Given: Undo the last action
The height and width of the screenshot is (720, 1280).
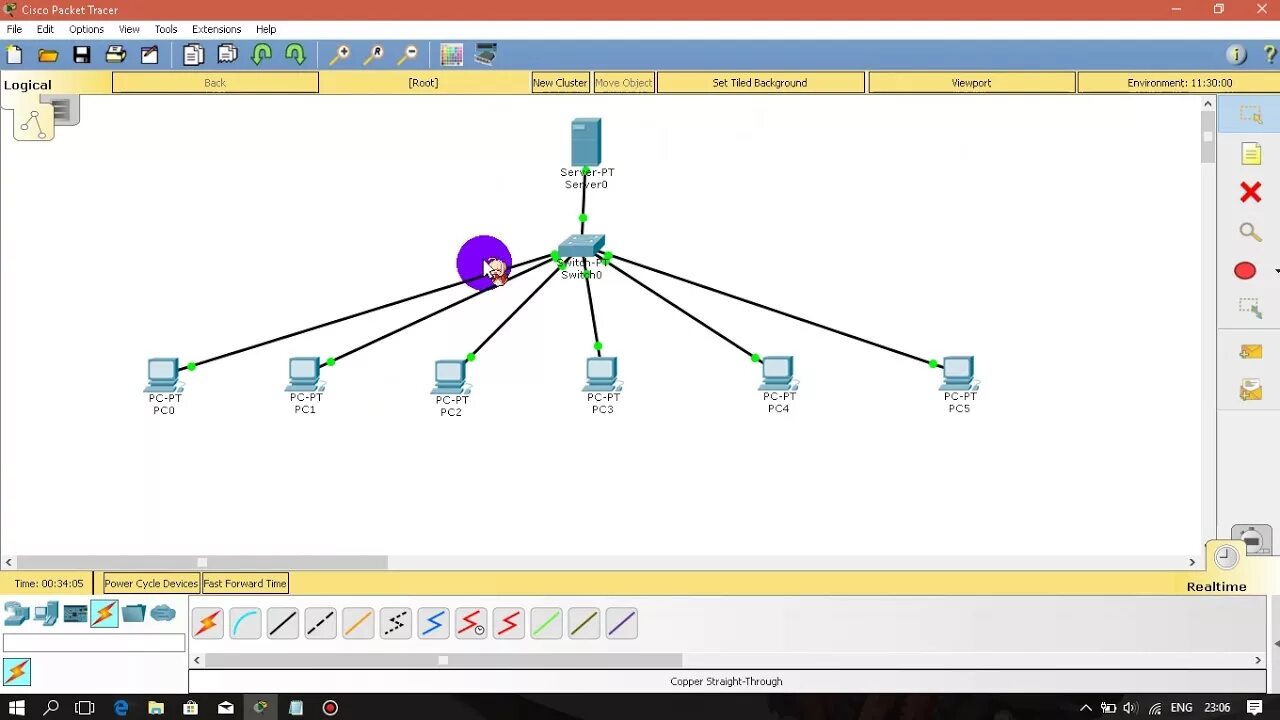Looking at the screenshot, I should [x=262, y=55].
